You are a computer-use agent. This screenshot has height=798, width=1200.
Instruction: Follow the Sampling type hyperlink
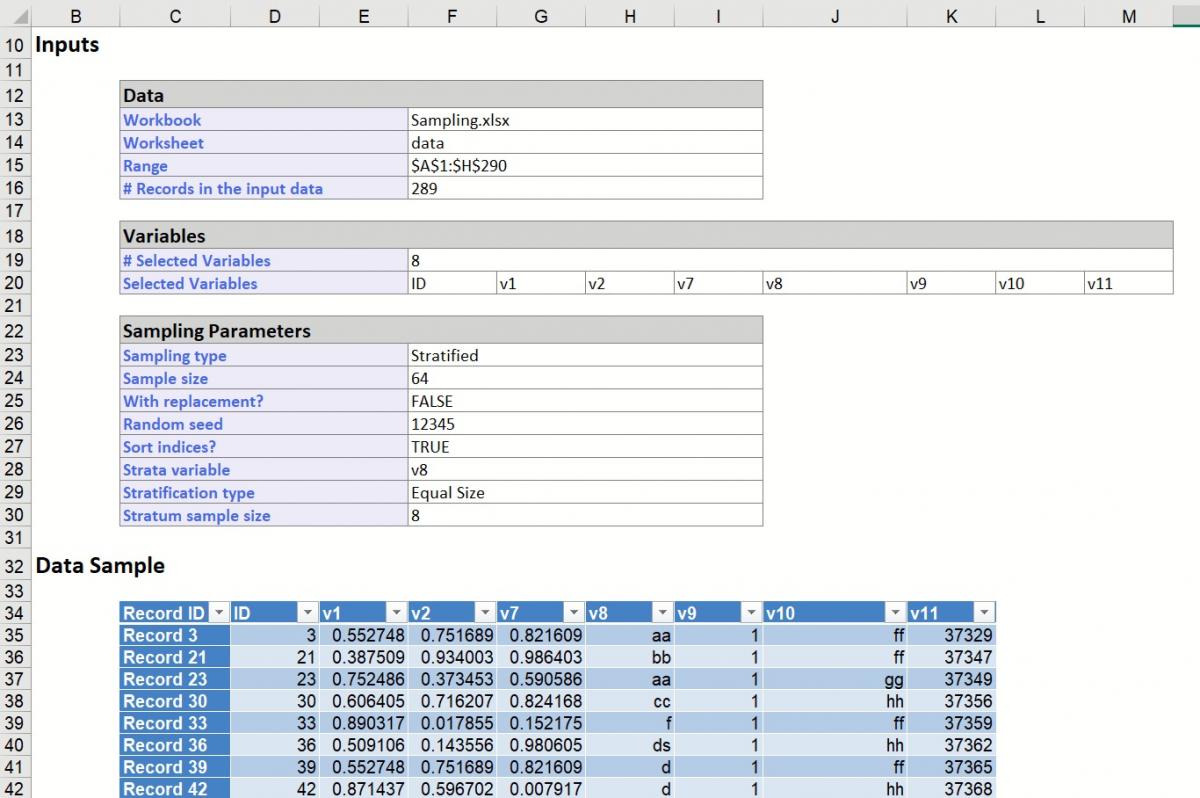pos(175,355)
